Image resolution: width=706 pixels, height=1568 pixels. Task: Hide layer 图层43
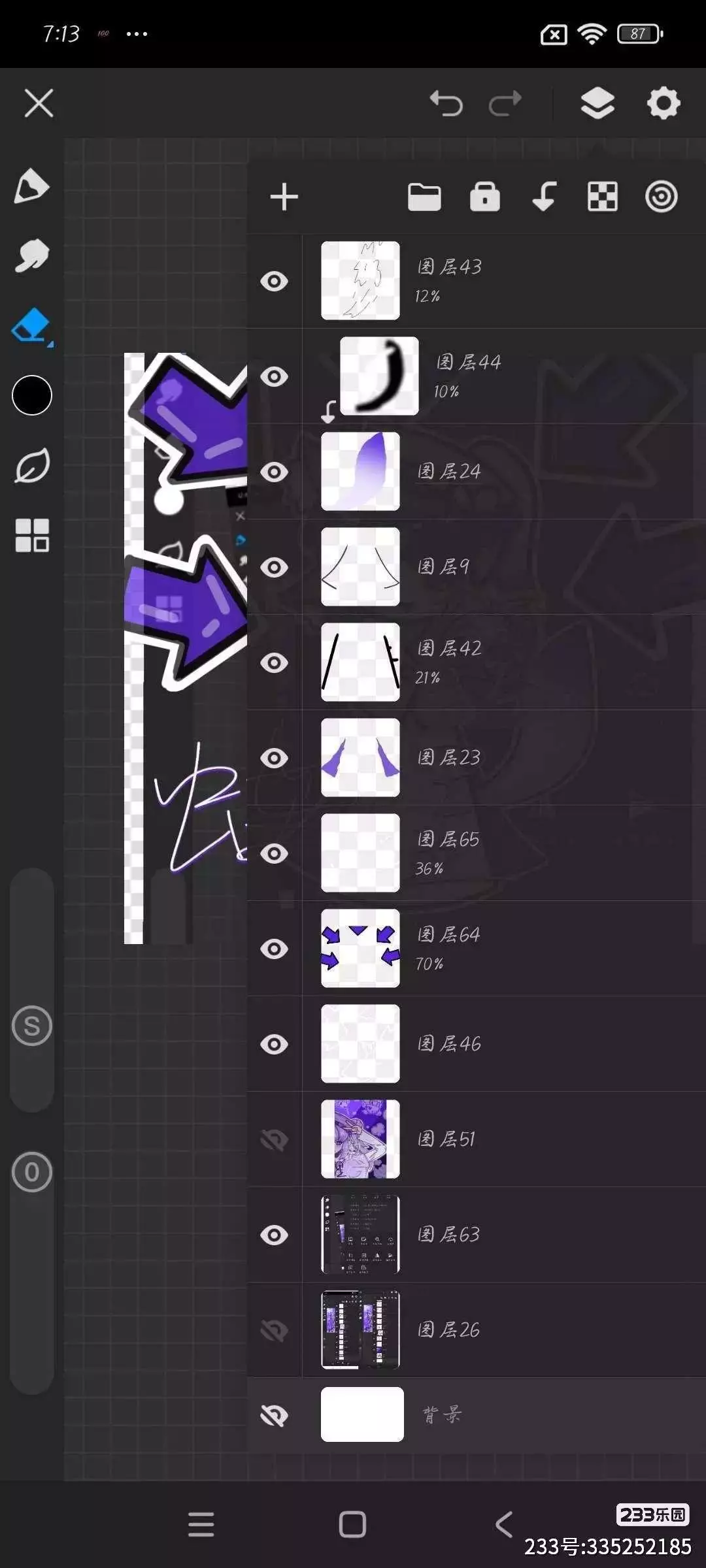coord(274,282)
